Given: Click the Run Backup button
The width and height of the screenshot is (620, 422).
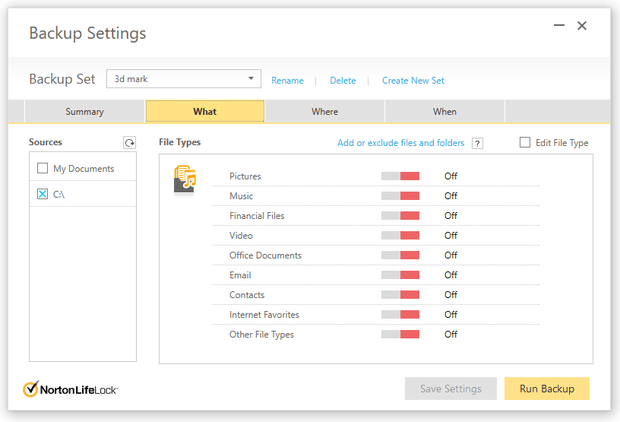Looking at the screenshot, I should point(546,389).
